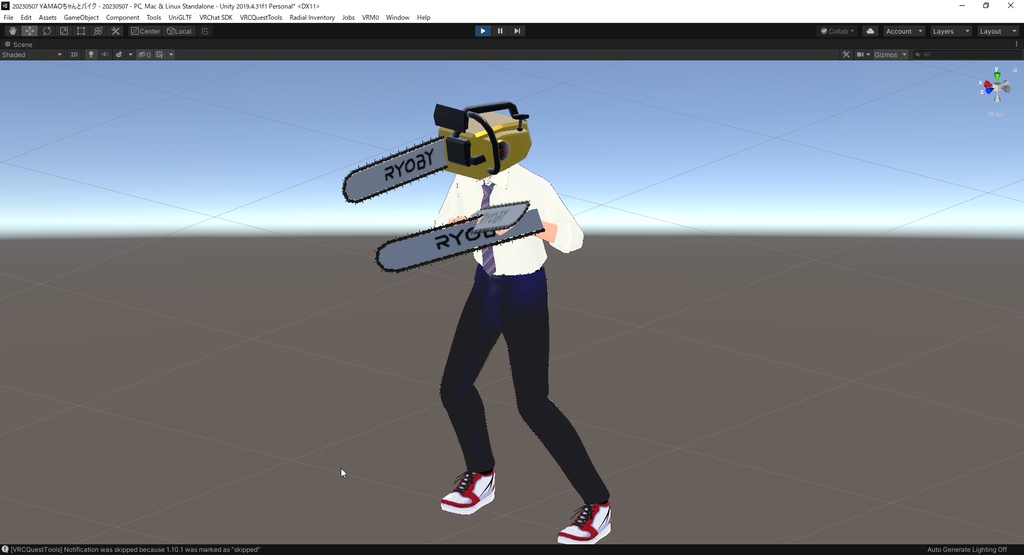Select the Rect transform tool

click(80, 31)
